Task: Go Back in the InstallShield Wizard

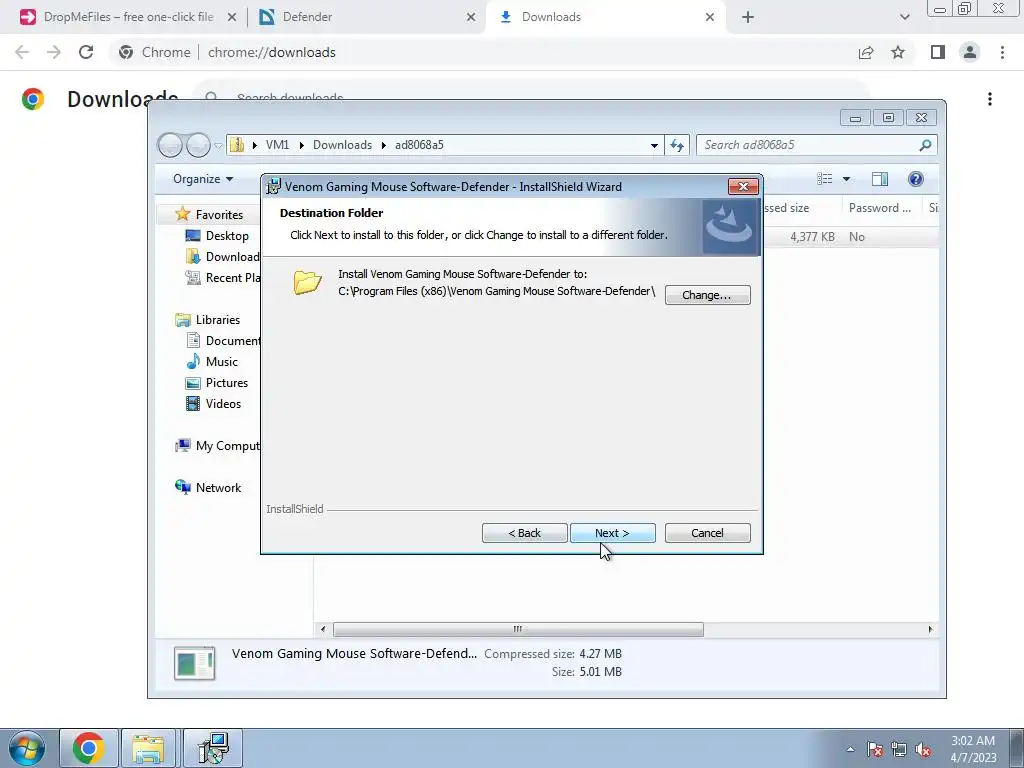Action: pyautogui.click(x=524, y=533)
